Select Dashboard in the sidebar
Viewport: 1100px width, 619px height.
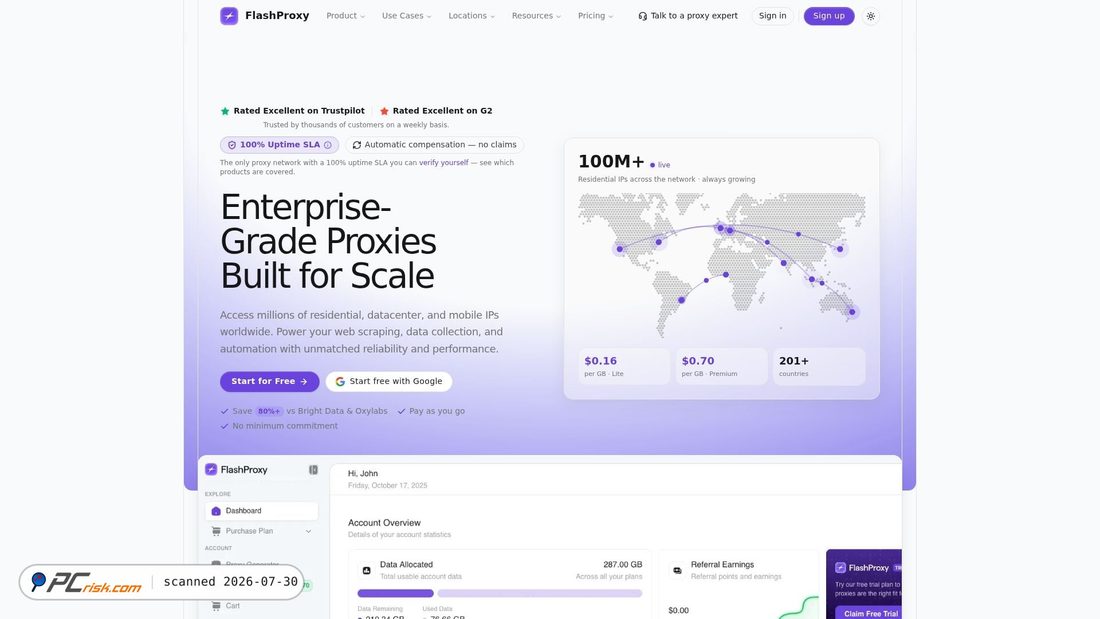[x=261, y=511]
